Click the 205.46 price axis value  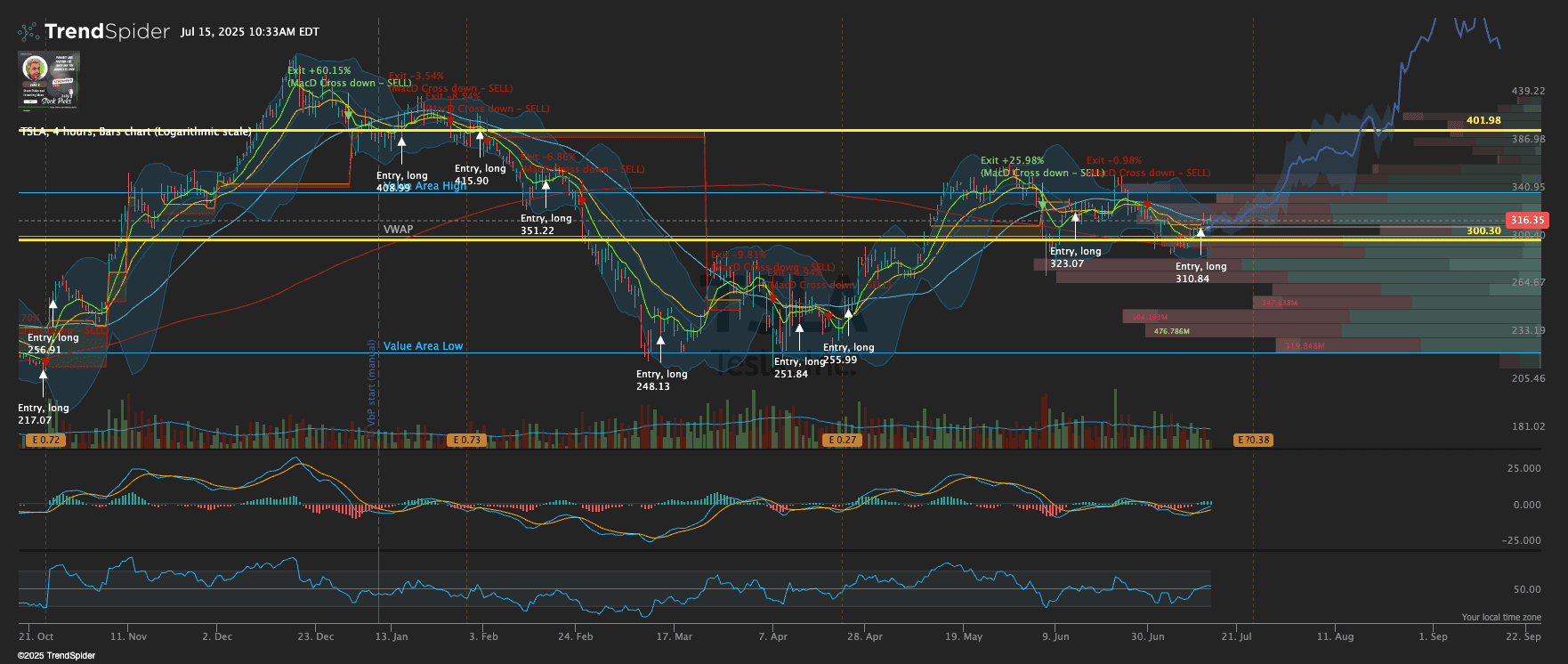coord(1528,378)
